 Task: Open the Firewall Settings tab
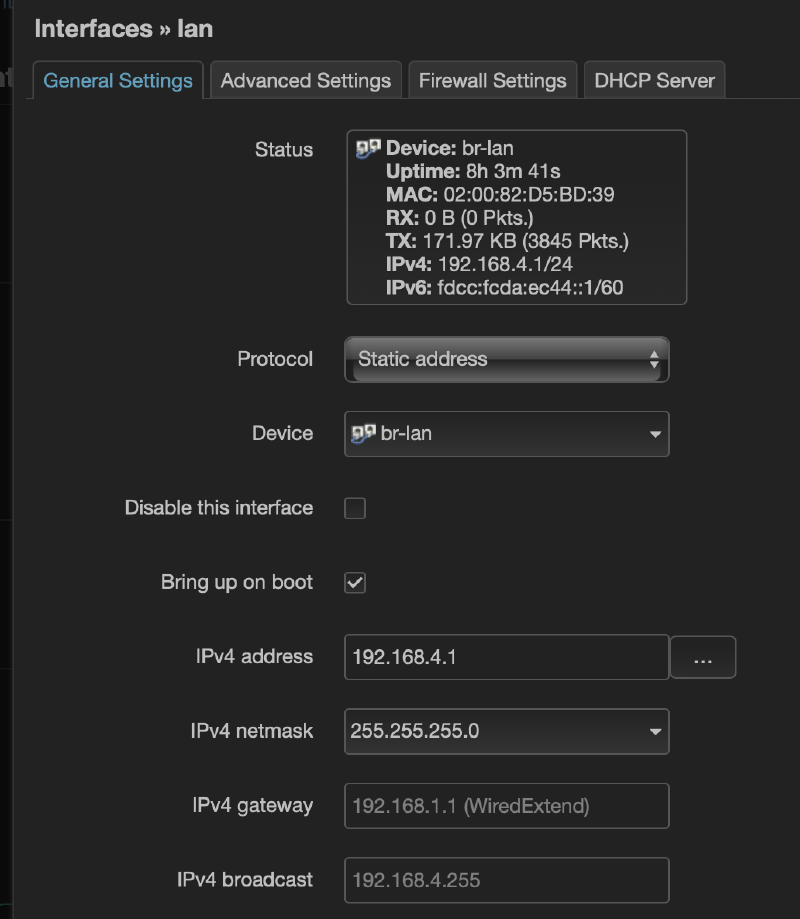tap(492, 80)
